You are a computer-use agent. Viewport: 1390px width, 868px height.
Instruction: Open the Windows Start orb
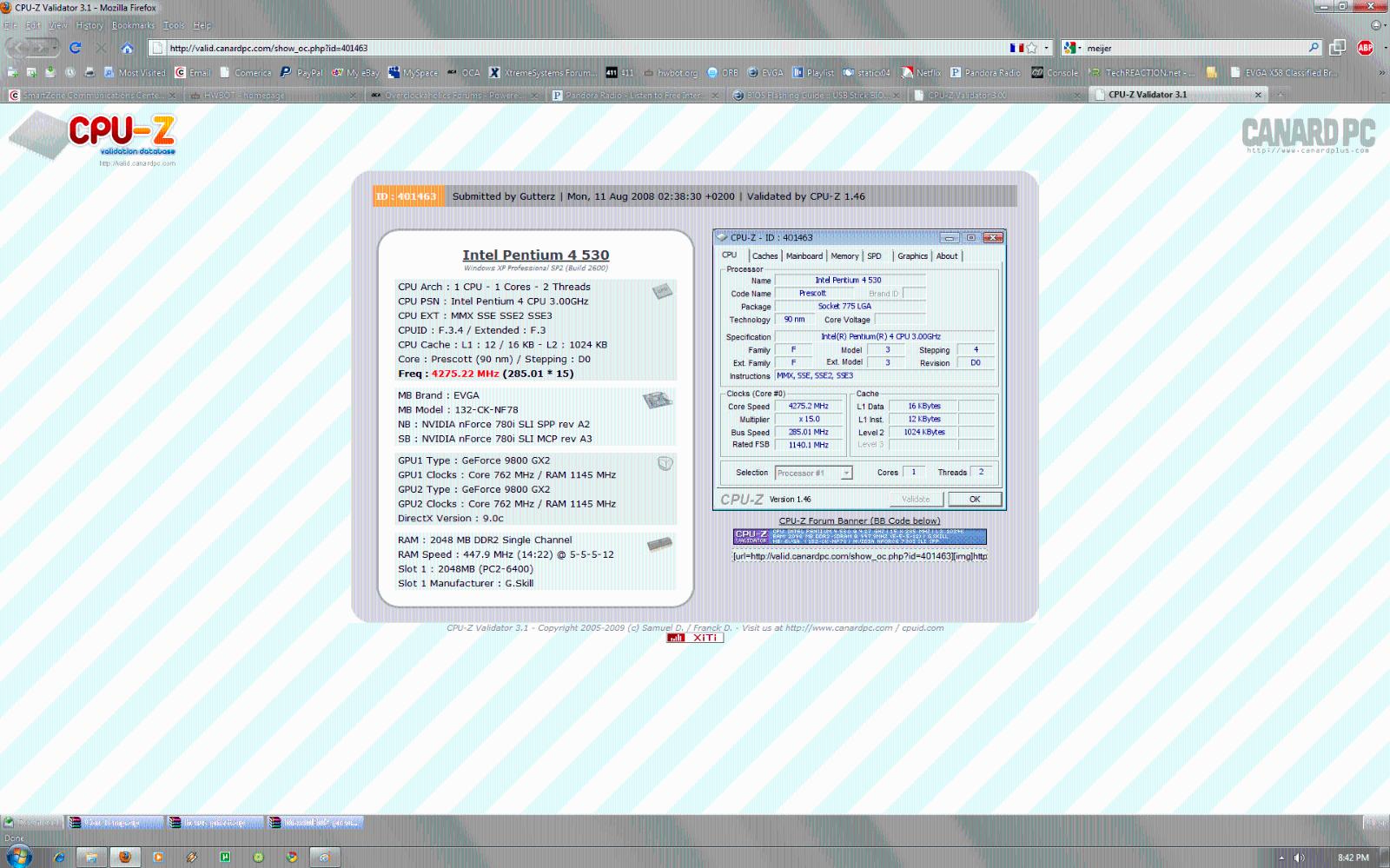point(18,857)
